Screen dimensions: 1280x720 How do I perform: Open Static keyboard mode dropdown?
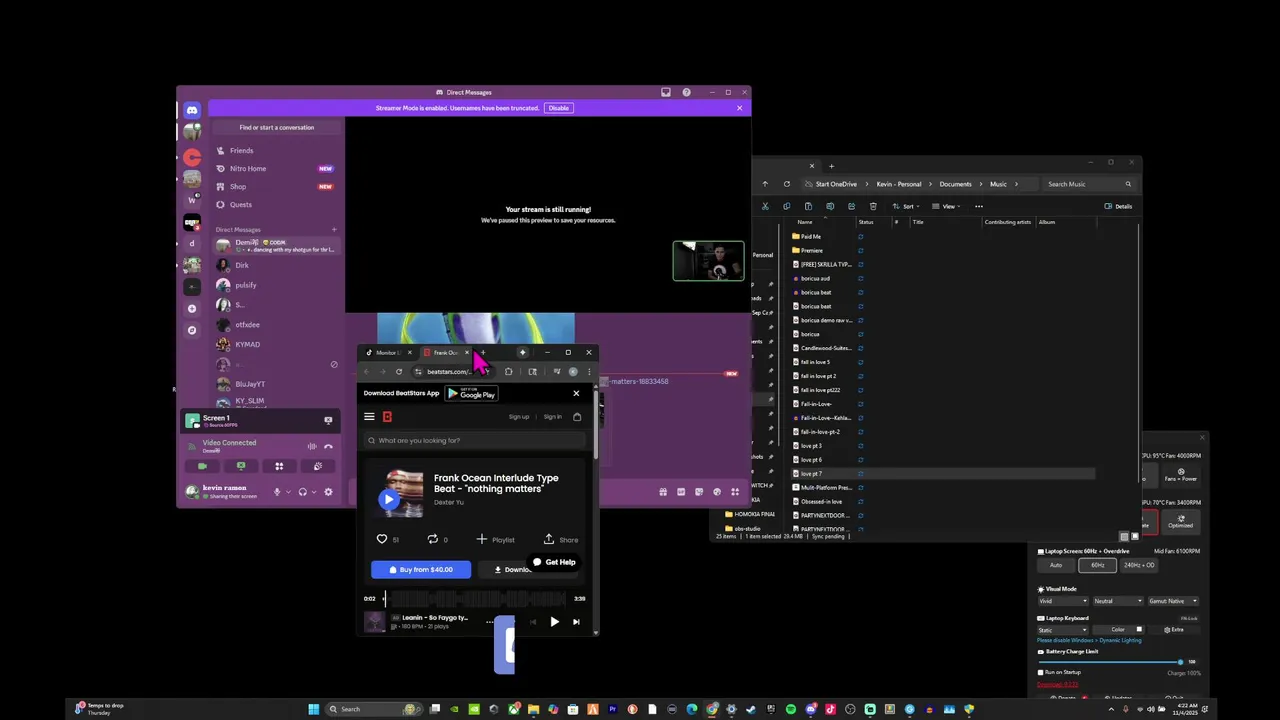pos(1062,630)
